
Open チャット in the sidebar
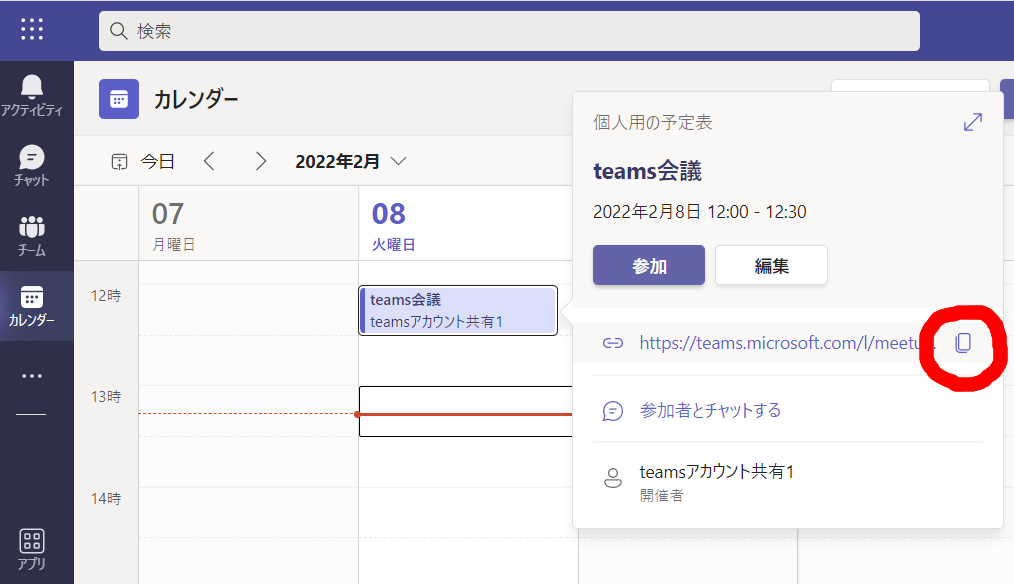pos(32,166)
